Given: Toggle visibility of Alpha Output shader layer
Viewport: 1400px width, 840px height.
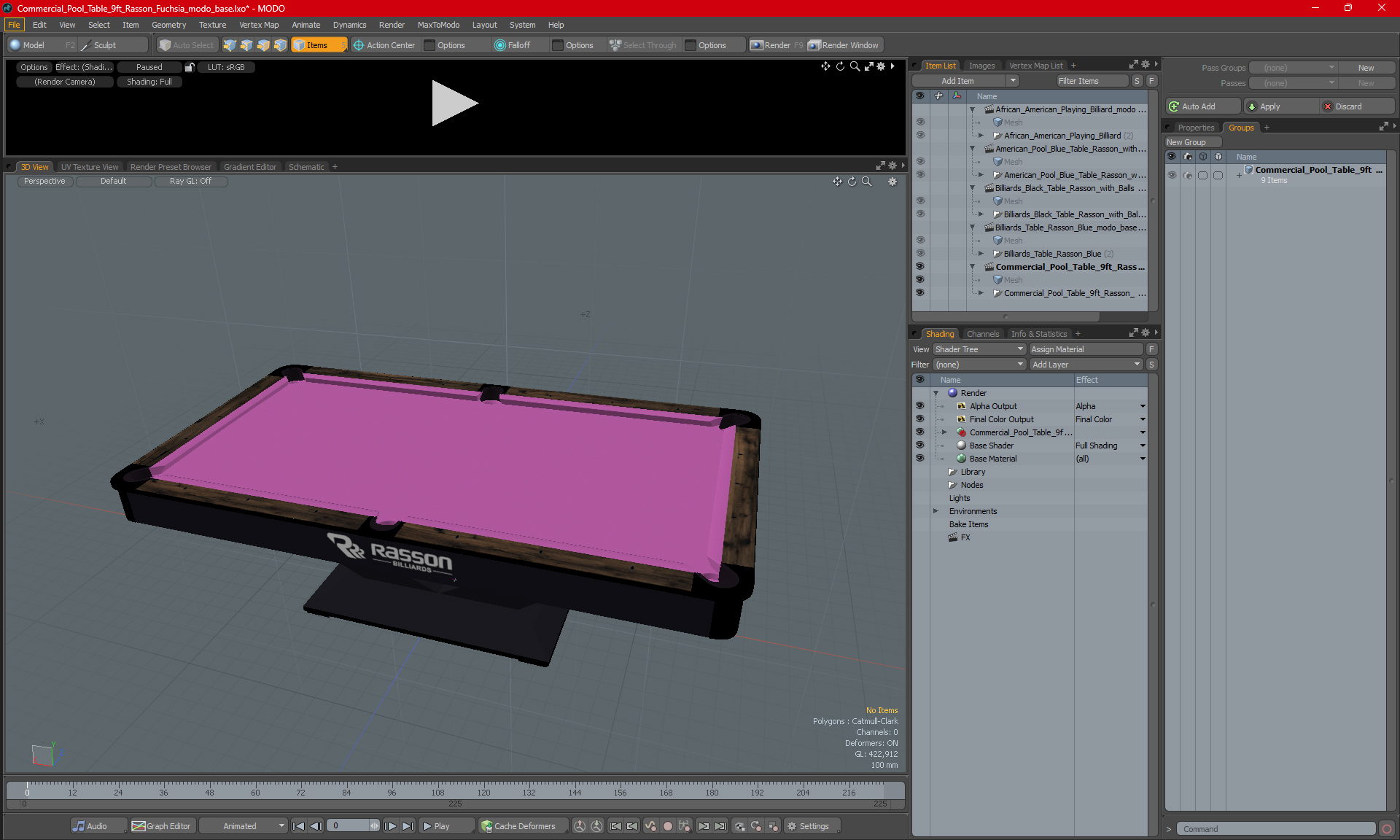Looking at the screenshot, I should tap(920, 406).
